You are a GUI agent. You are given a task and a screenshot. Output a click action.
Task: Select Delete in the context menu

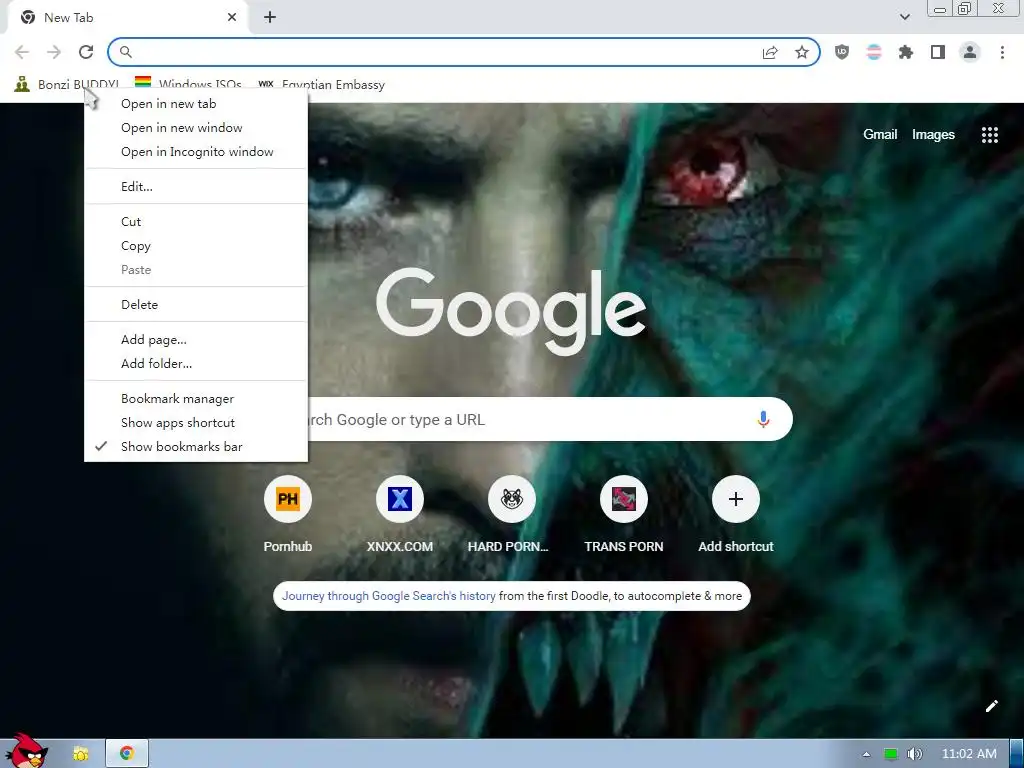[196, 305]
